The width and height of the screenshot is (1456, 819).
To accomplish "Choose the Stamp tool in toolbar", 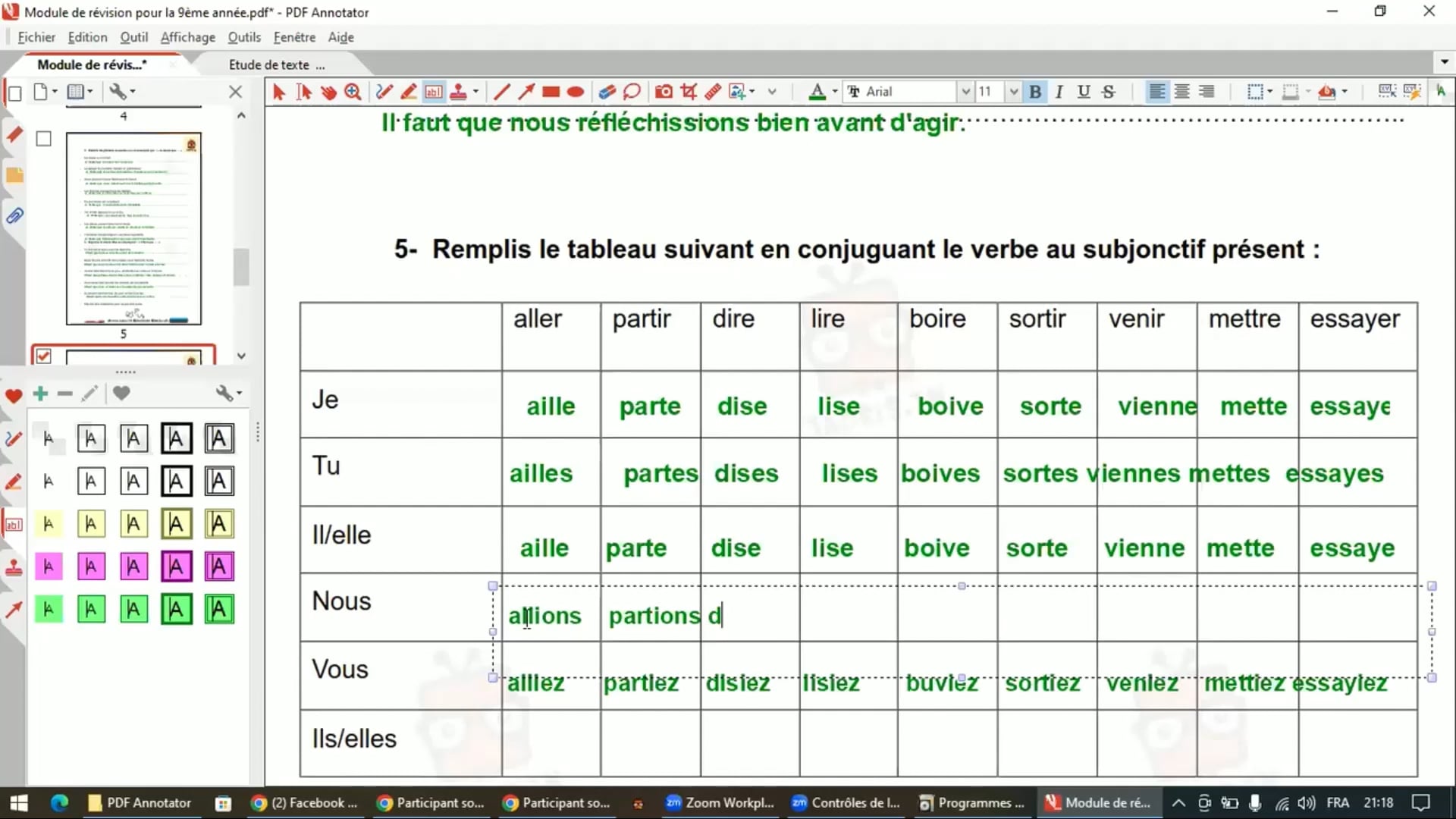I will tap(458, 92).
